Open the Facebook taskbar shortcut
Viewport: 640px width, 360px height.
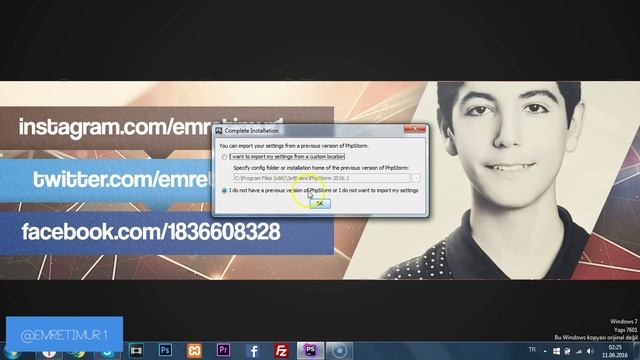(253, 351)
